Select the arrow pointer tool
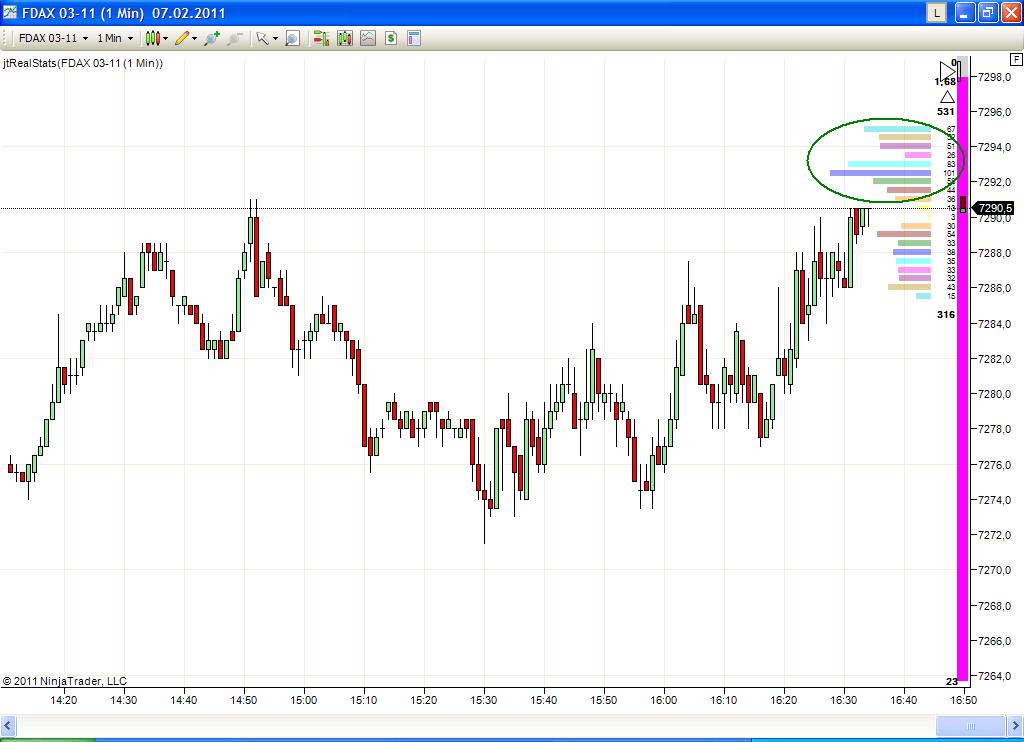The height and width of the screenshot is (742, 1024). click(x=263, y=38)
